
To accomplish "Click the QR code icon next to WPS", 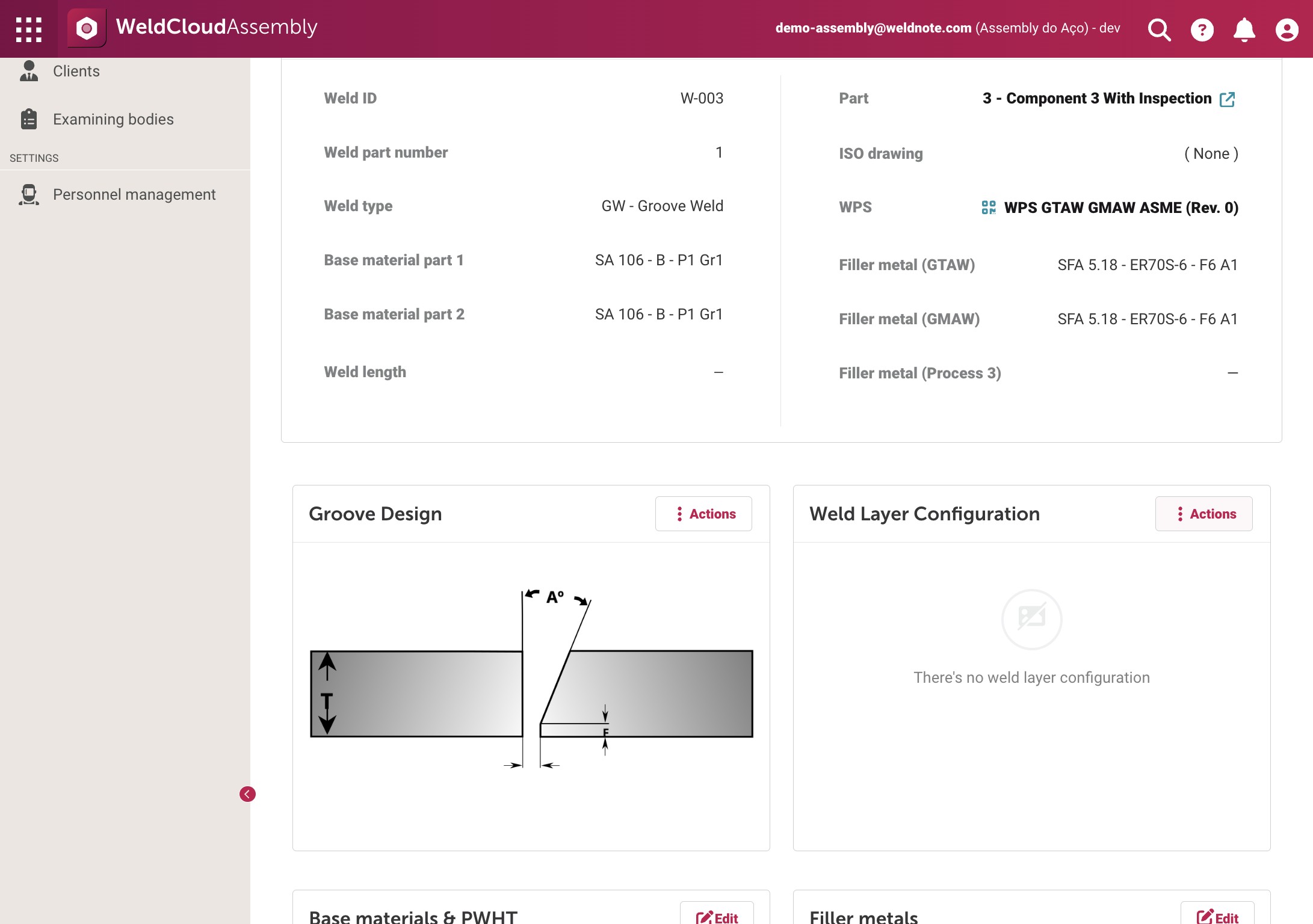I will coord(989,208).
